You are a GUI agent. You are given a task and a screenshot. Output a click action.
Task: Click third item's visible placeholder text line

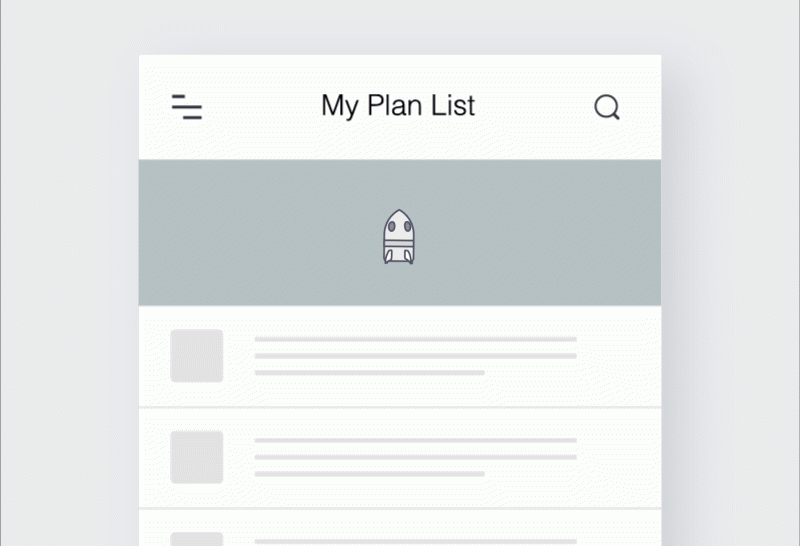tap(415, 541)
